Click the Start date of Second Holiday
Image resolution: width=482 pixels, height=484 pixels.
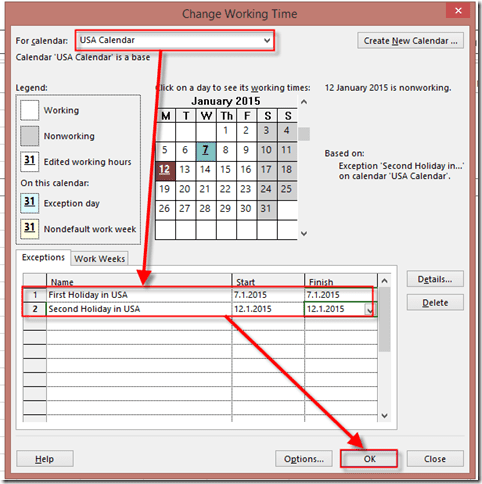point(268,309)
